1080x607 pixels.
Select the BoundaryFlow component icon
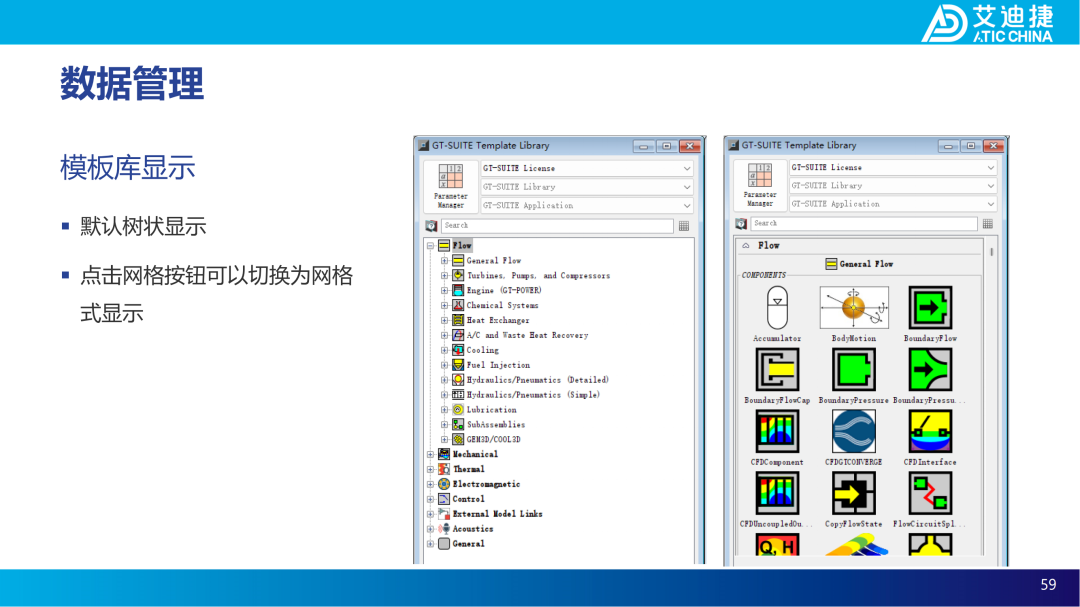click(x=930, y=307)
